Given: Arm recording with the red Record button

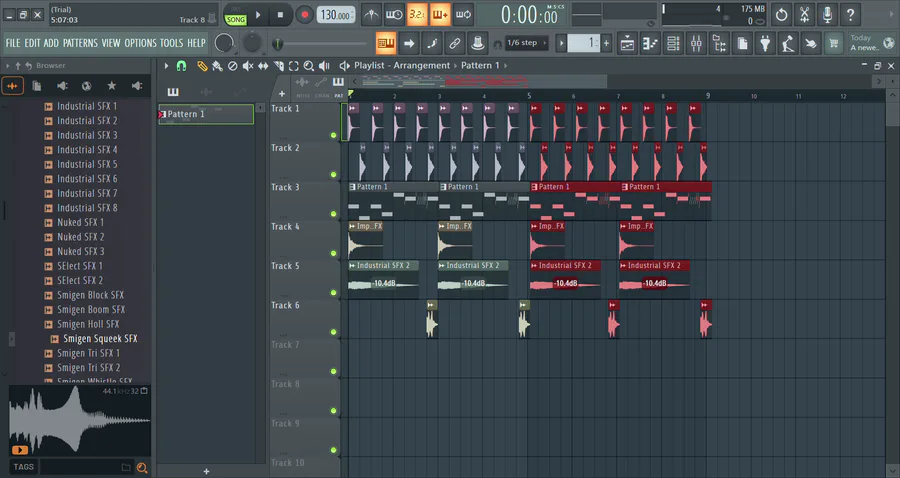Looking at the screenshot, I should (305, 15).
